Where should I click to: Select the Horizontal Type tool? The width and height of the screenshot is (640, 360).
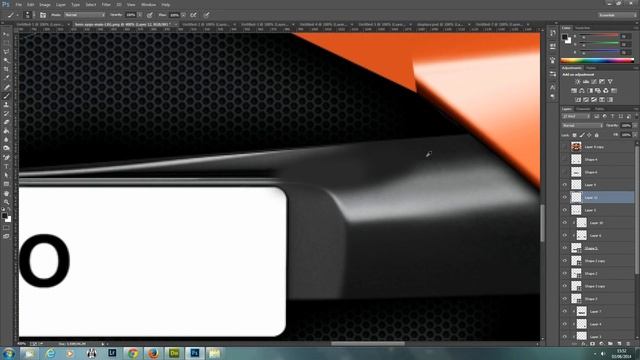[6, 166]
